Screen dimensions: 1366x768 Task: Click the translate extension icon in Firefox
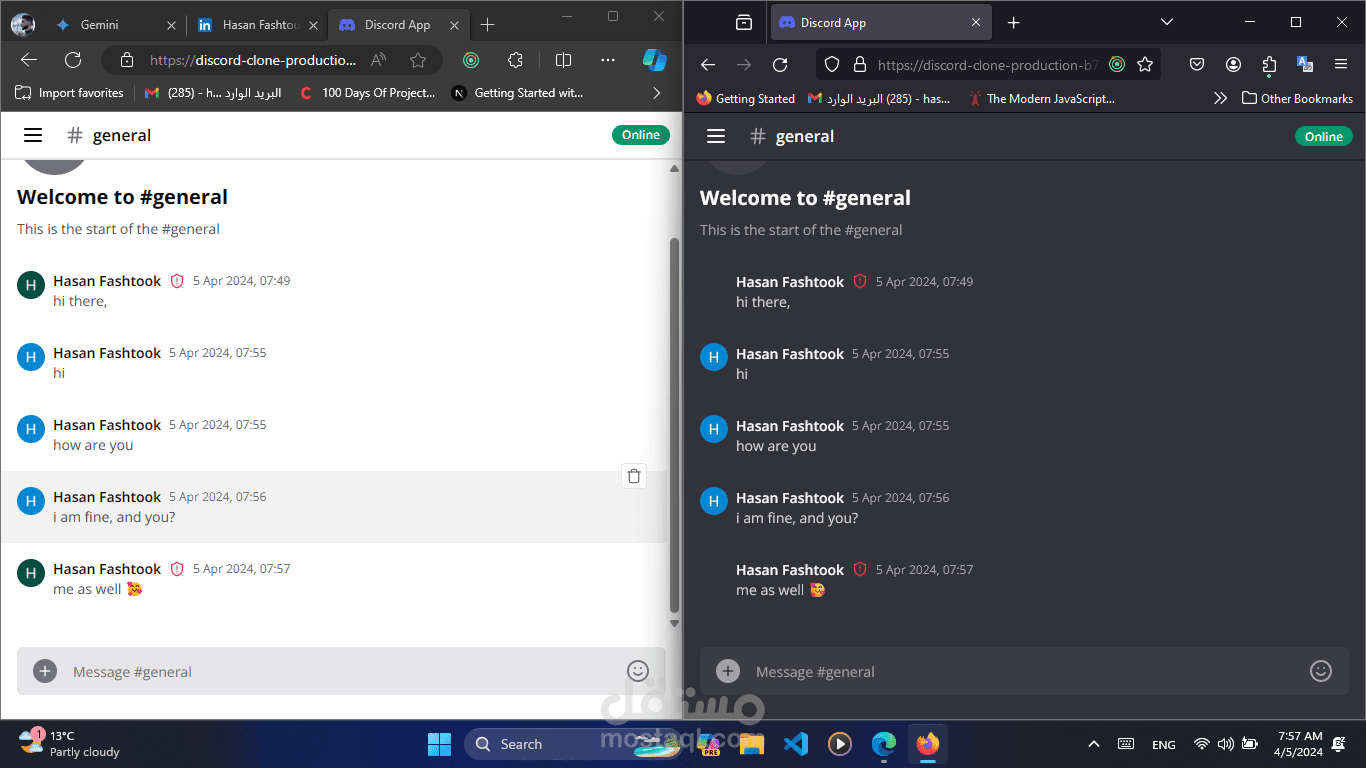coord(1305,65)
